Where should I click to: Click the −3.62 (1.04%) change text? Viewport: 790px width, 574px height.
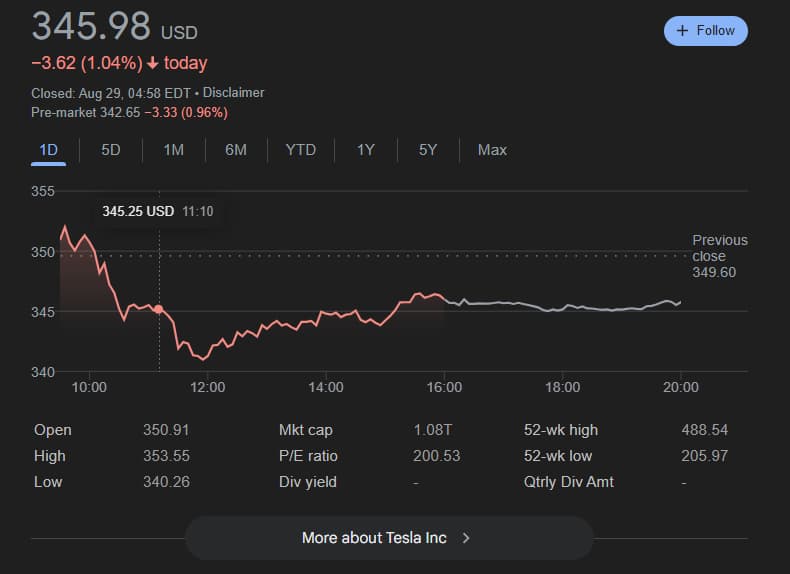[87, 63]
